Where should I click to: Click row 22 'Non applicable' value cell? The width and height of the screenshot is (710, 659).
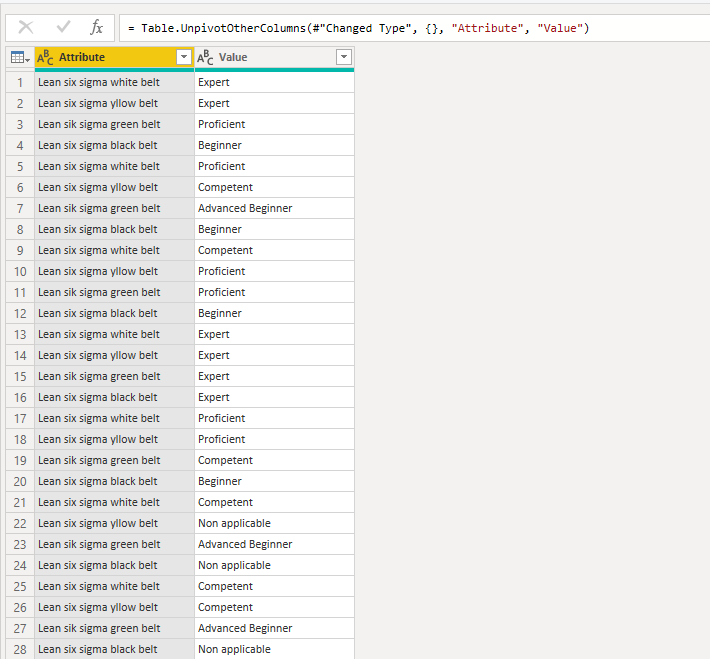[x=274, y=524]
